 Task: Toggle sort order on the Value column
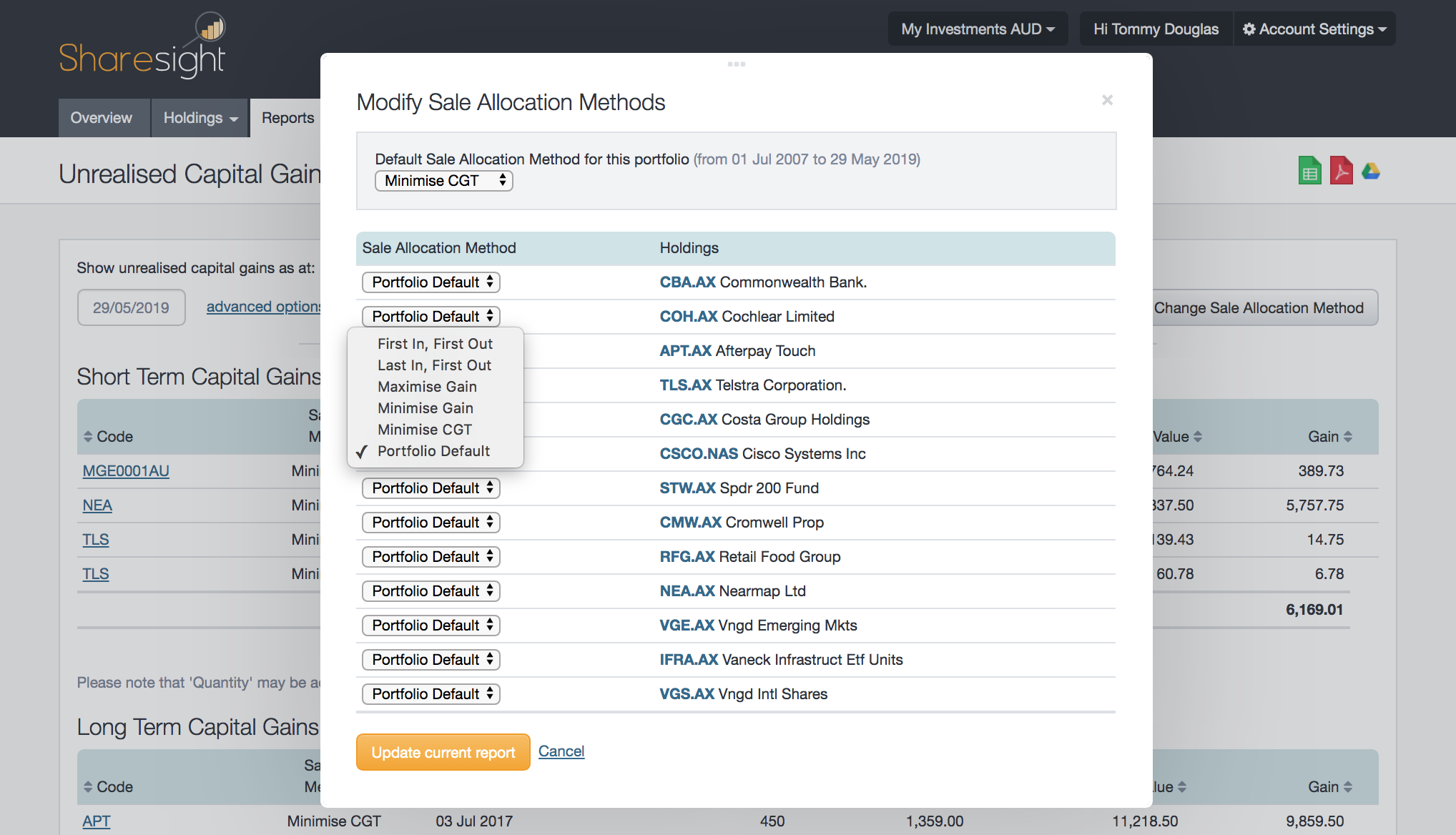click(1197, 436)
